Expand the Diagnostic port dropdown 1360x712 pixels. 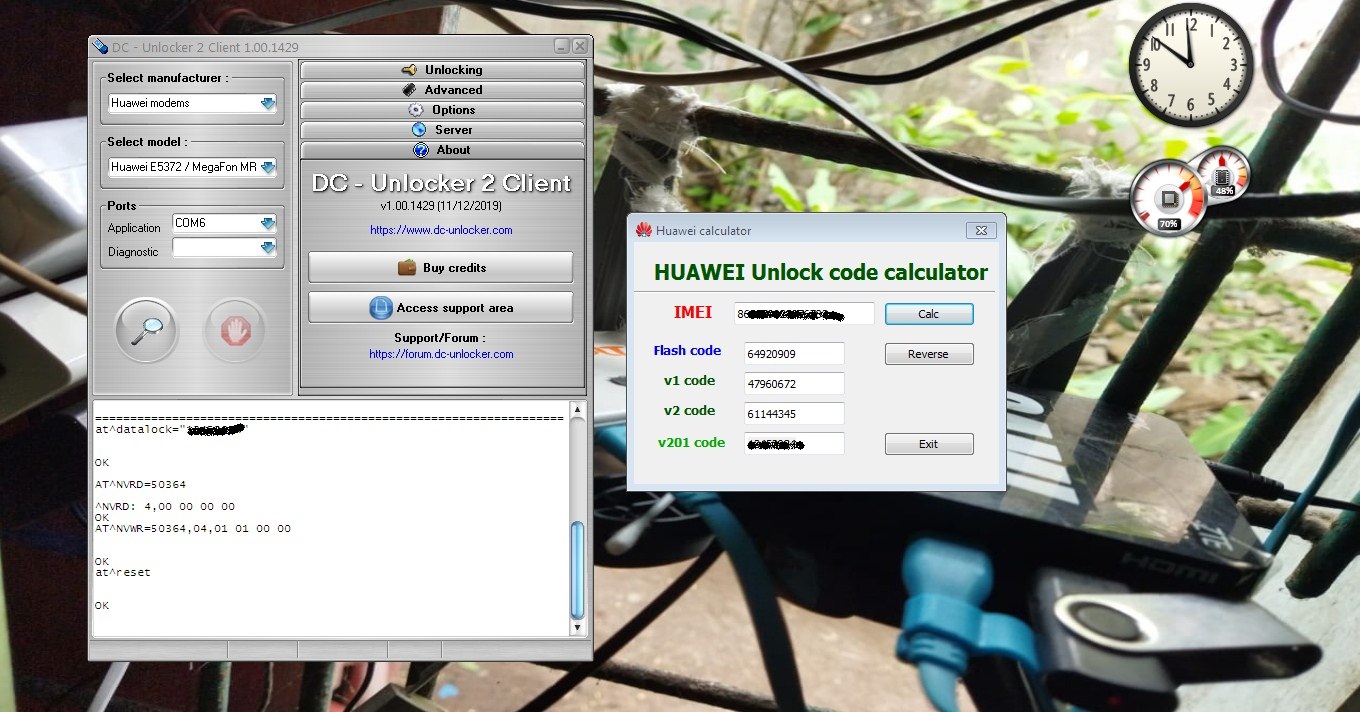(x=267, y=247)
